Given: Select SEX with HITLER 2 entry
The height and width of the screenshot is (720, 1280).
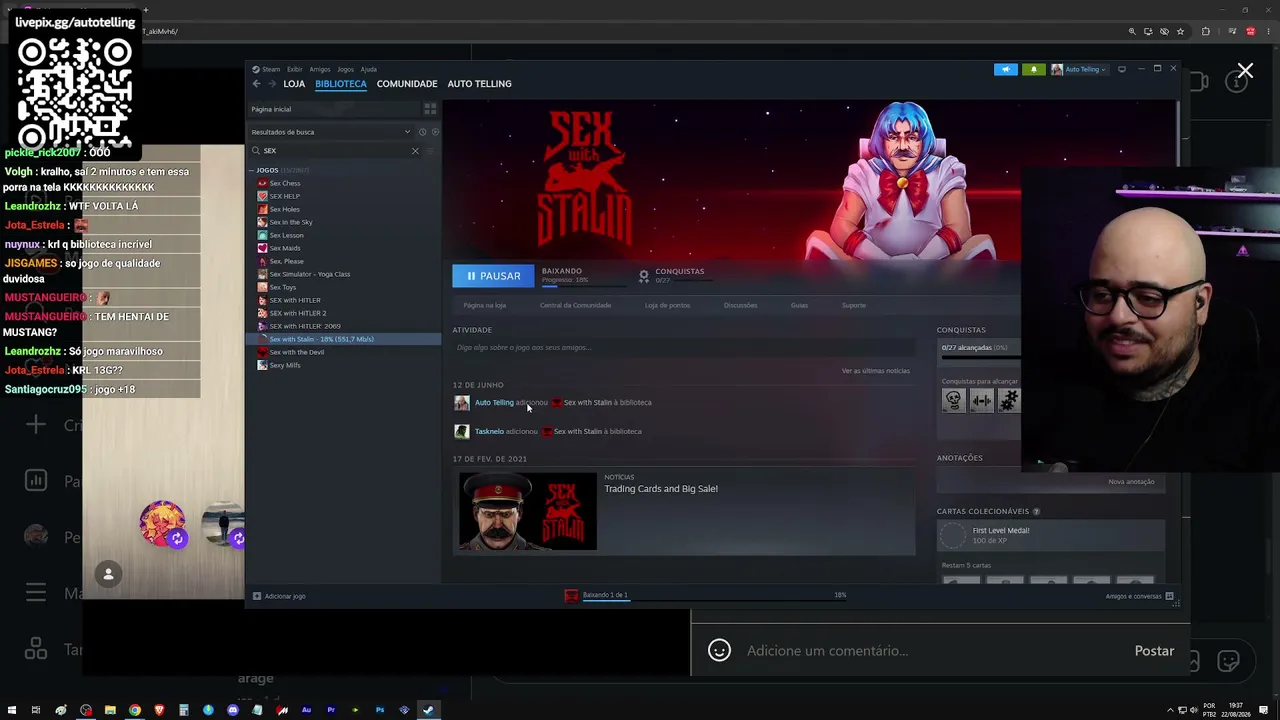Looking at the screenshot, I should (298, 313).
